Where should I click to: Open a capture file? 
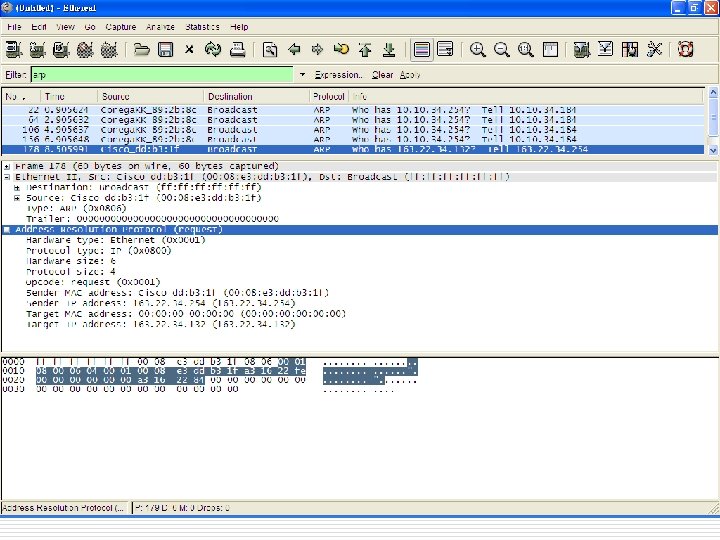pyautogui.click(x=141, y=49)
